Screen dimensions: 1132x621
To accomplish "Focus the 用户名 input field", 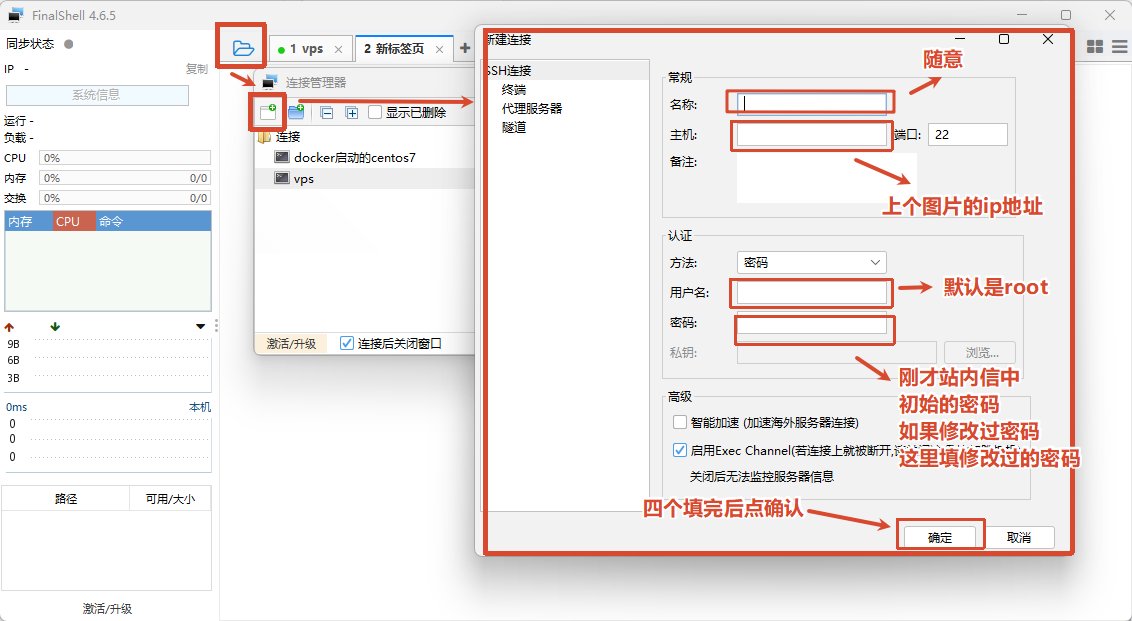I will [x=811, y=292].
